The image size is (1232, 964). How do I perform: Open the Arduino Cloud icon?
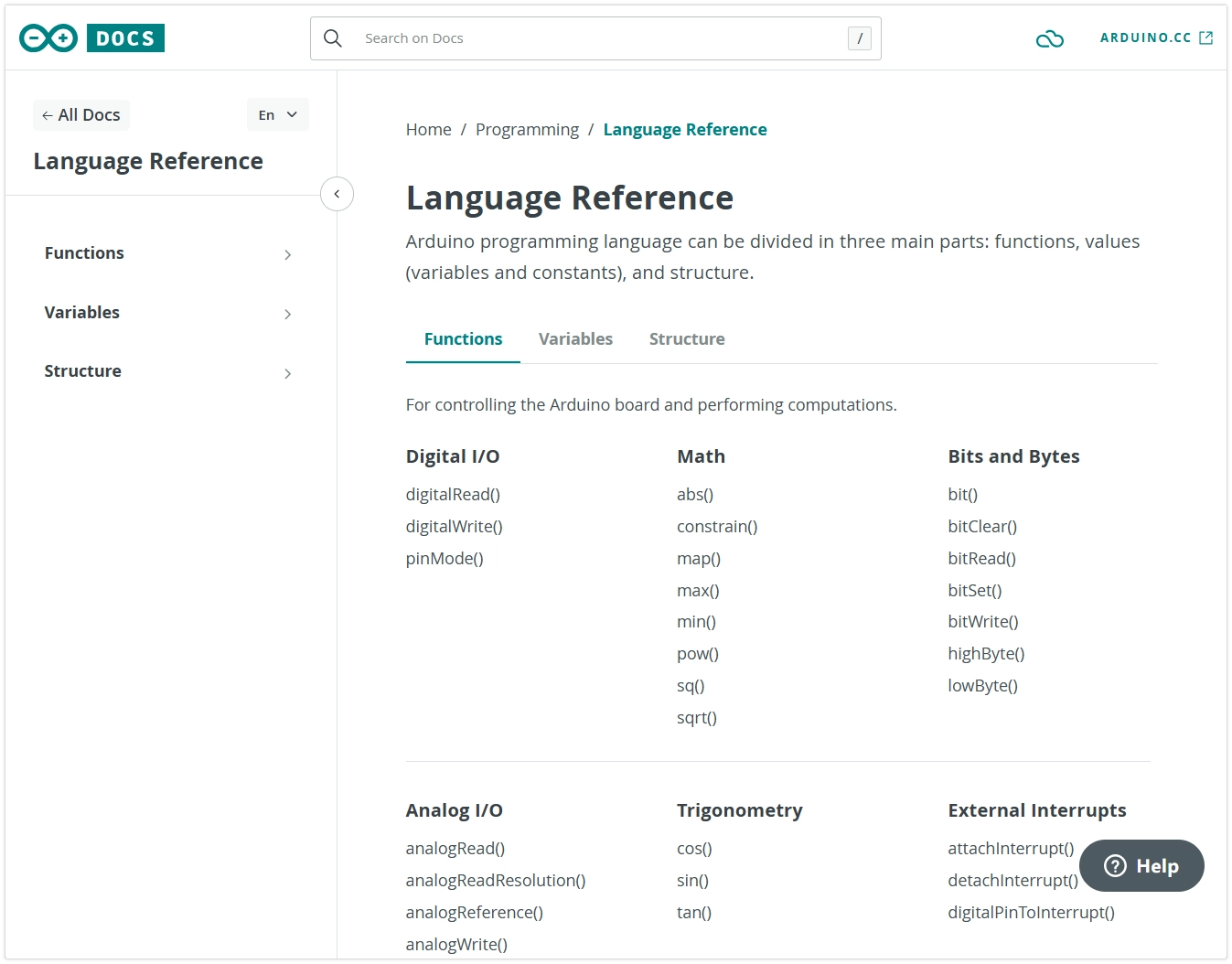pos(1049,39)
